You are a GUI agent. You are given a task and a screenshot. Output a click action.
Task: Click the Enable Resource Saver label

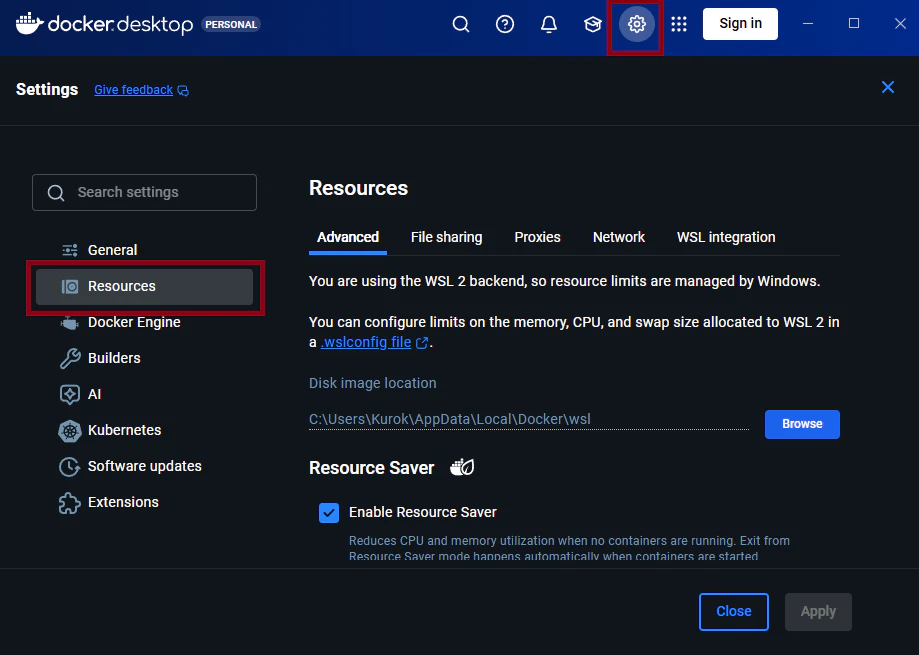[423, 513]
